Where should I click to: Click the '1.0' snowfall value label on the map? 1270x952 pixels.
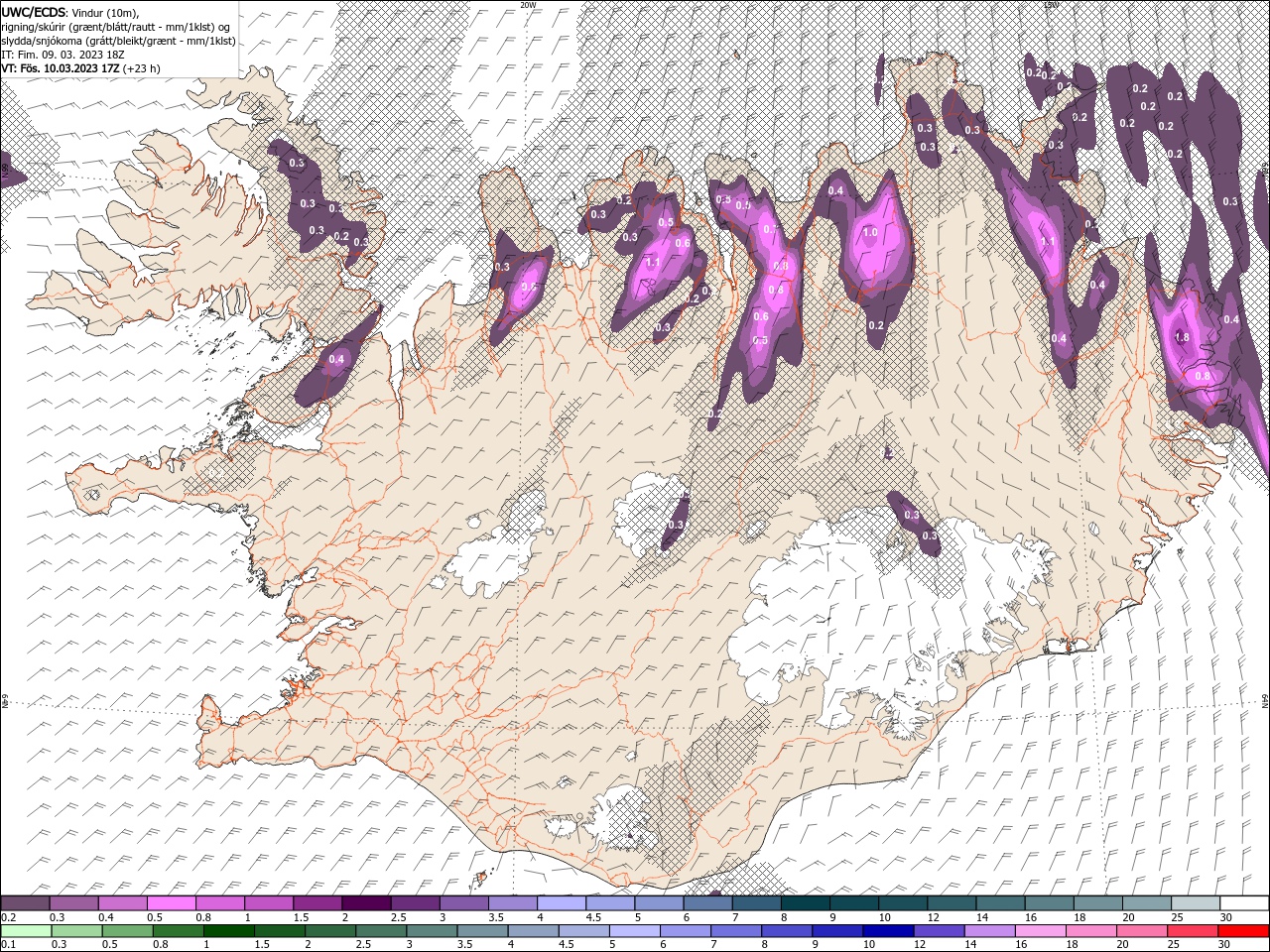(870, 233)
